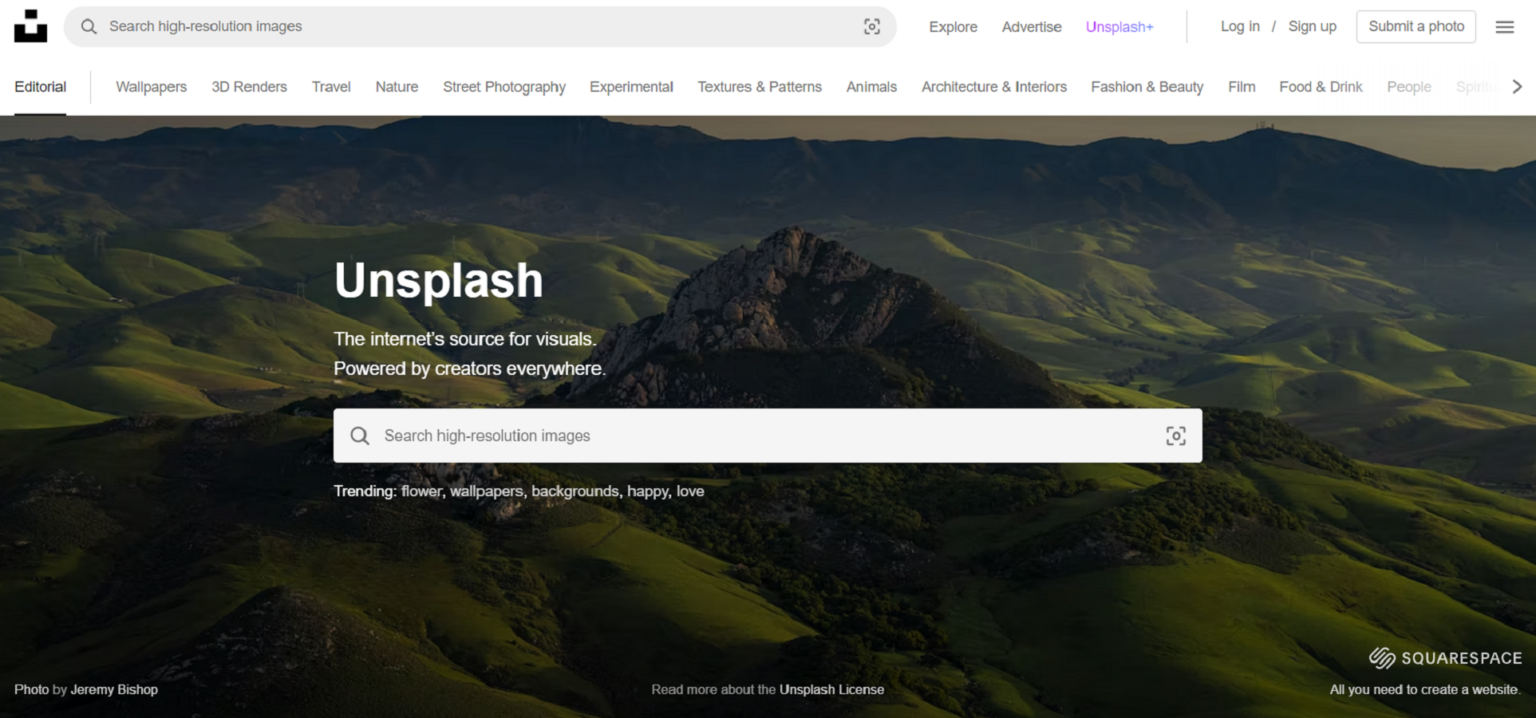The image size is (1536, 718).
Task: Switch to the Architecture & Interiors tab
Action: (x=994, y=87)
